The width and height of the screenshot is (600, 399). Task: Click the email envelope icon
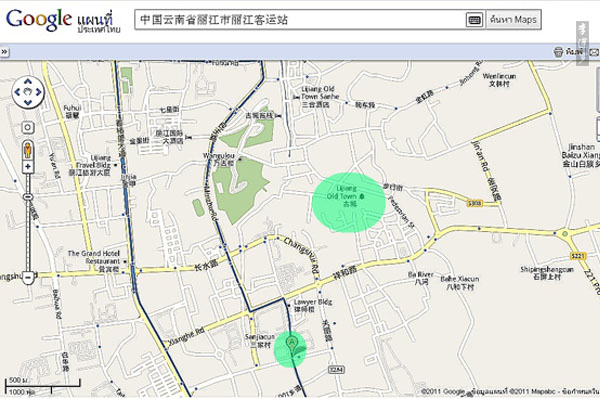pos(594,52)
